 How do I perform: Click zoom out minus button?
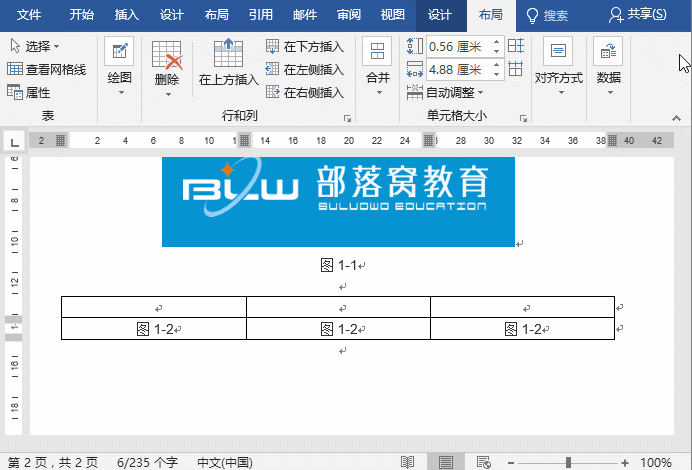coord(511,462)
